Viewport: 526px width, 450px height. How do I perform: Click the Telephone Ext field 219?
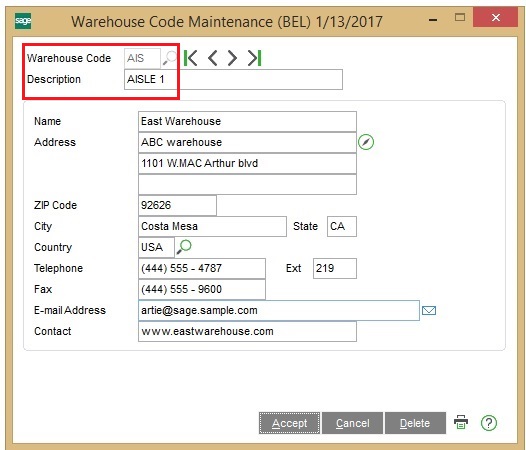click(335, 268)
